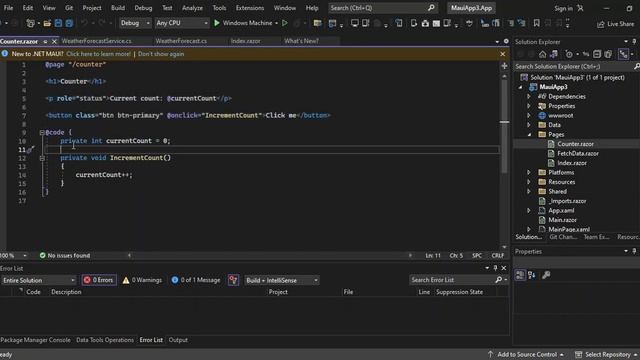Click Select Repository in status bar

(x=605, y=354)
